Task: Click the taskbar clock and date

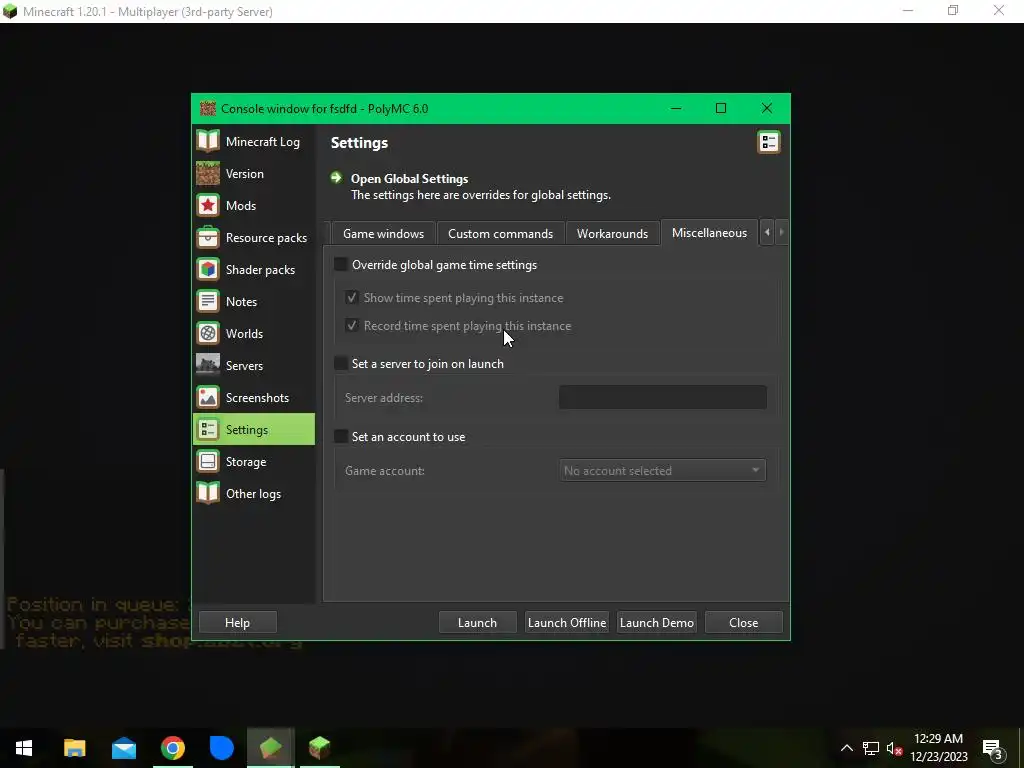Action: [x=938, y=748]
